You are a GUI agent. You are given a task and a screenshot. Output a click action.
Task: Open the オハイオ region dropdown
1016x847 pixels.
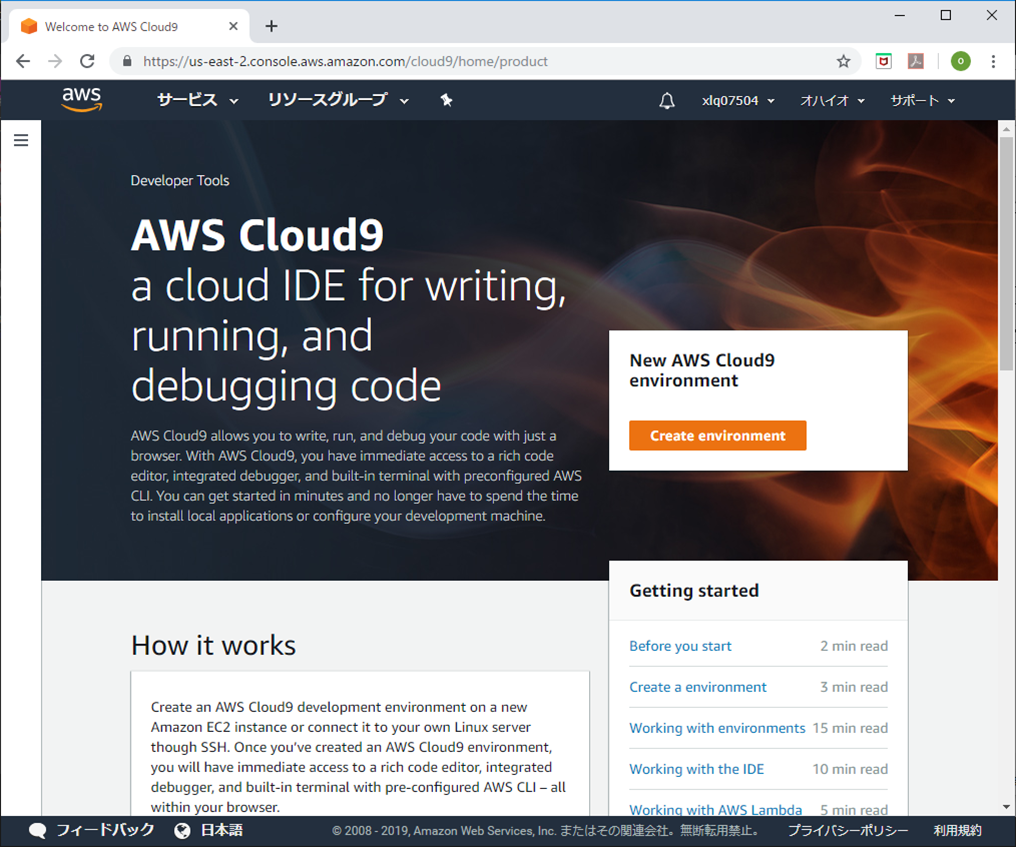click(832, 100)
